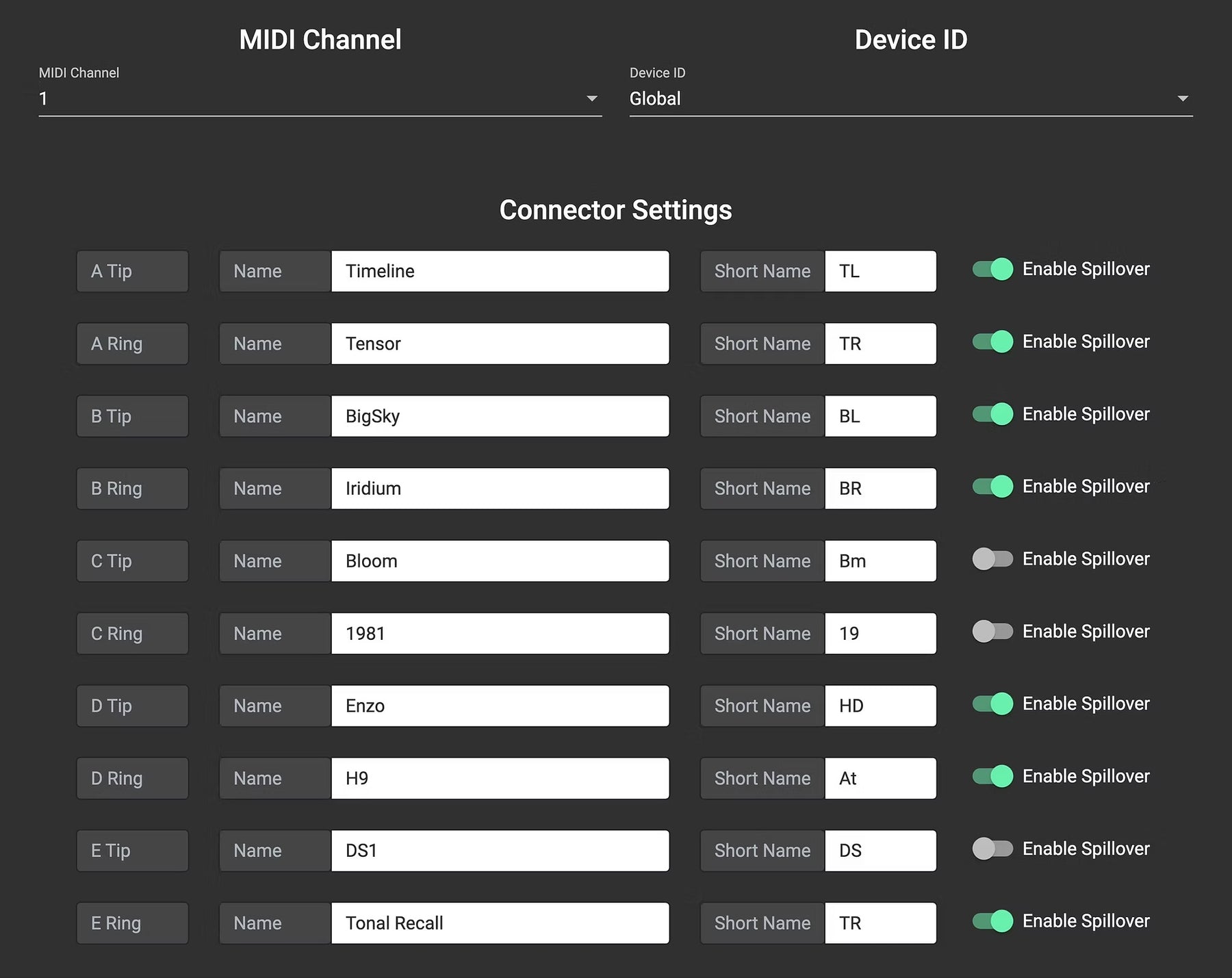Edit the Timeline name field
This screenshot has width=1232, height=978.
500,271
